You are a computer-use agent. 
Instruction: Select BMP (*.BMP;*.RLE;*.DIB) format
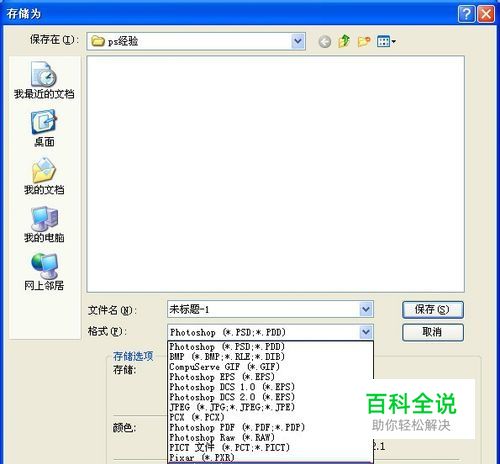270,357
